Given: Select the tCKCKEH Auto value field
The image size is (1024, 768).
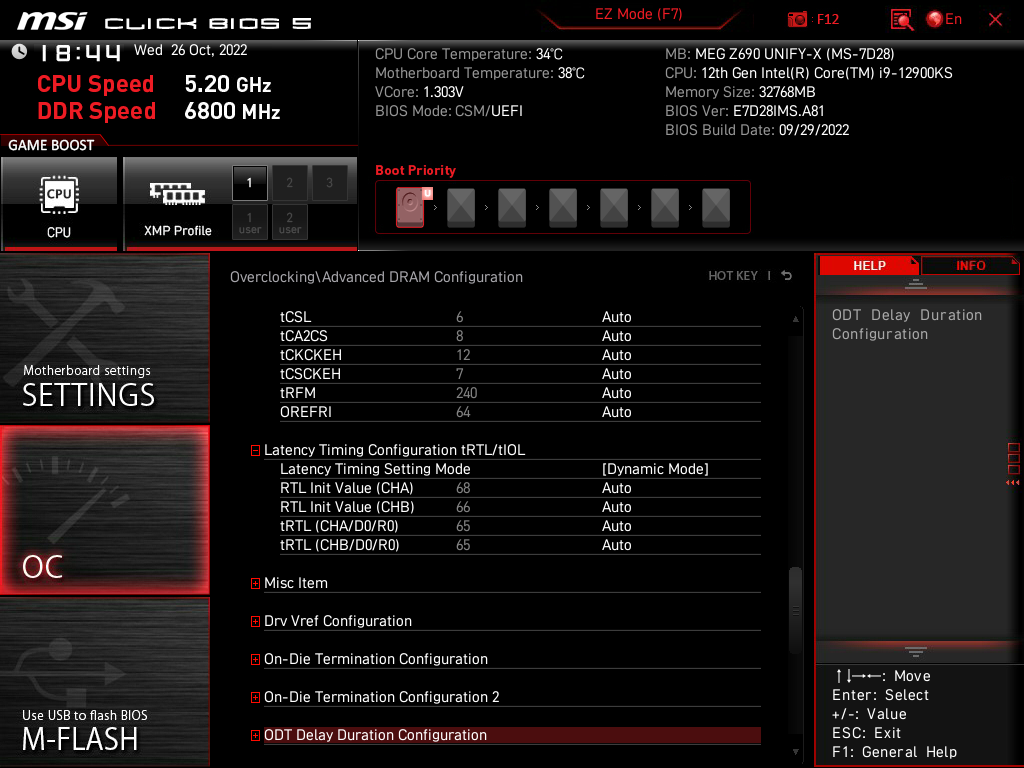Looking at the screenshot, I should click(616, 355).
